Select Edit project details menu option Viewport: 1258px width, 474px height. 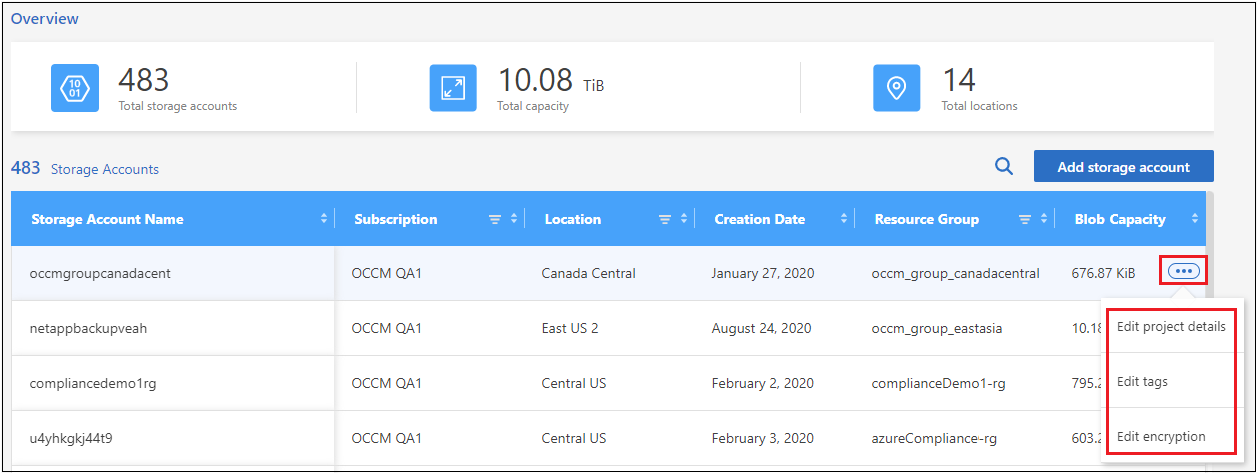point(1170,327)
